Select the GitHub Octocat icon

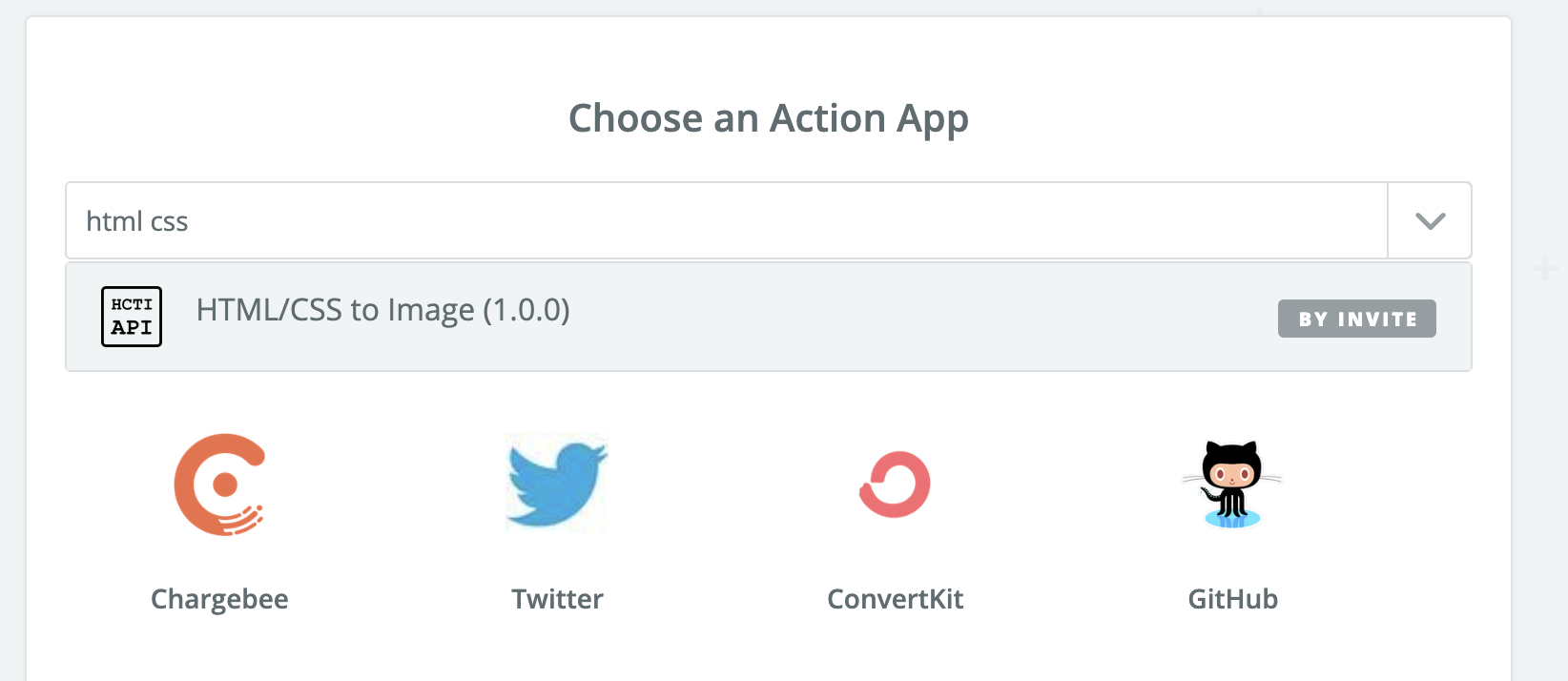1232,484
